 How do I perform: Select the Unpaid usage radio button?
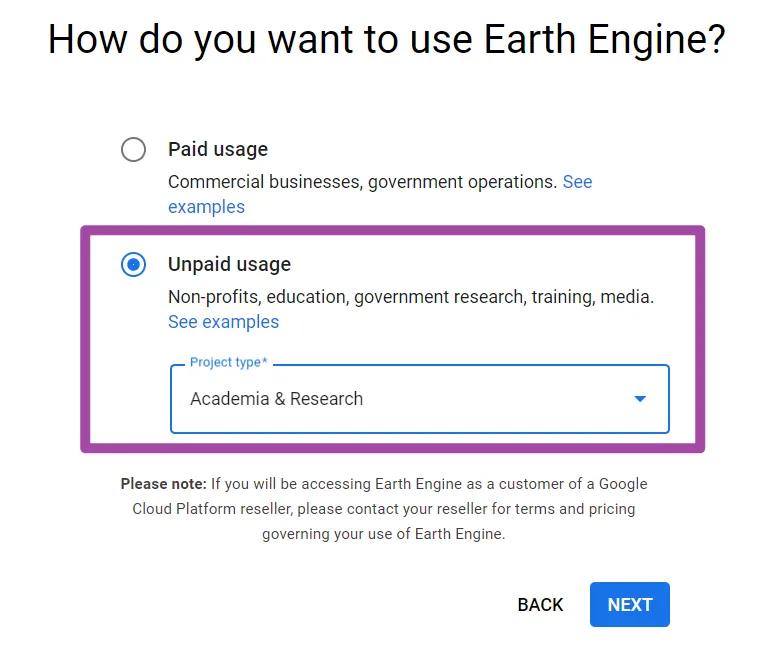pos(133,265)
